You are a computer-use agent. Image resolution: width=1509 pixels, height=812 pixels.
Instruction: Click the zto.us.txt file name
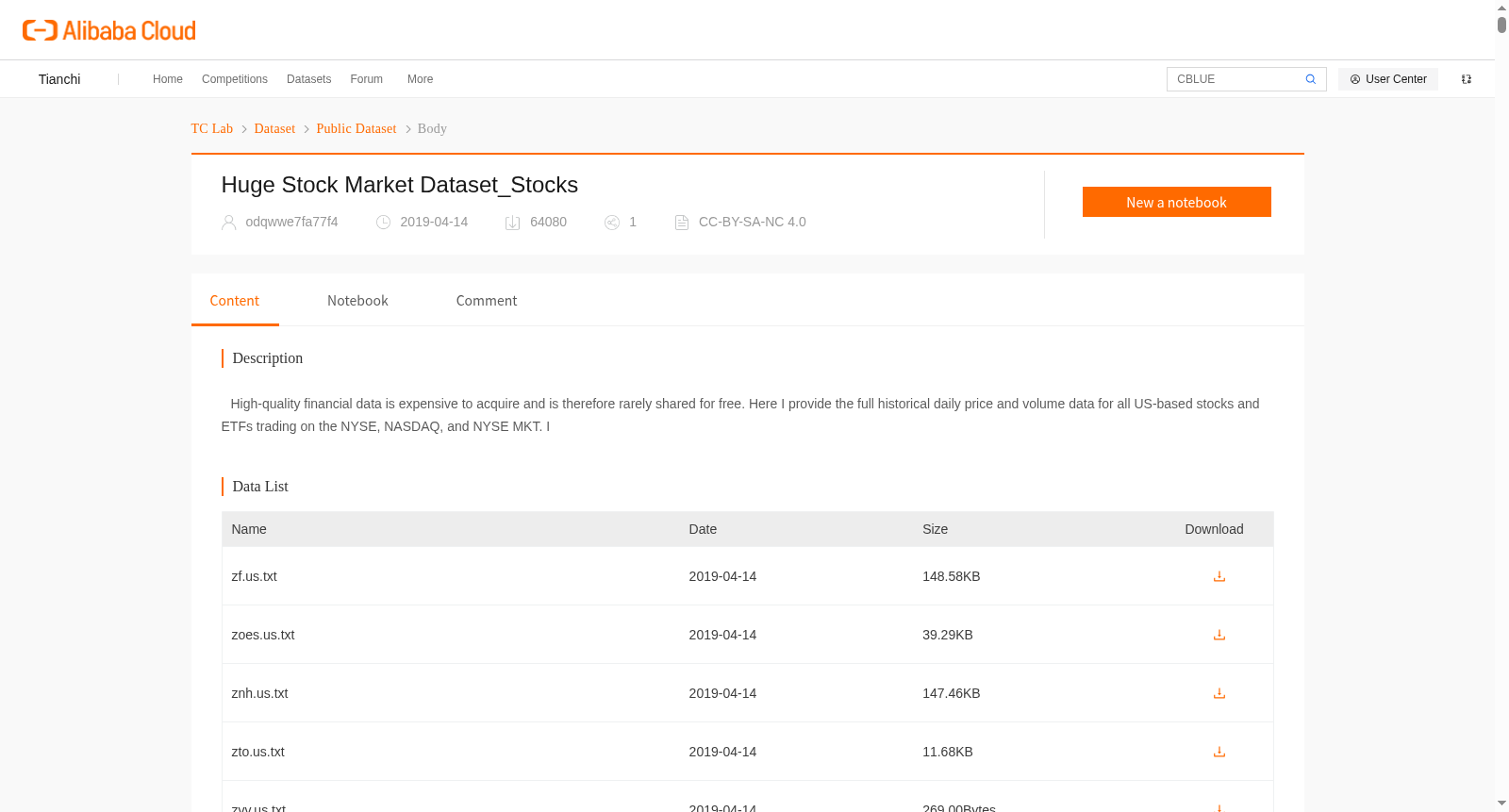[258, 752]
